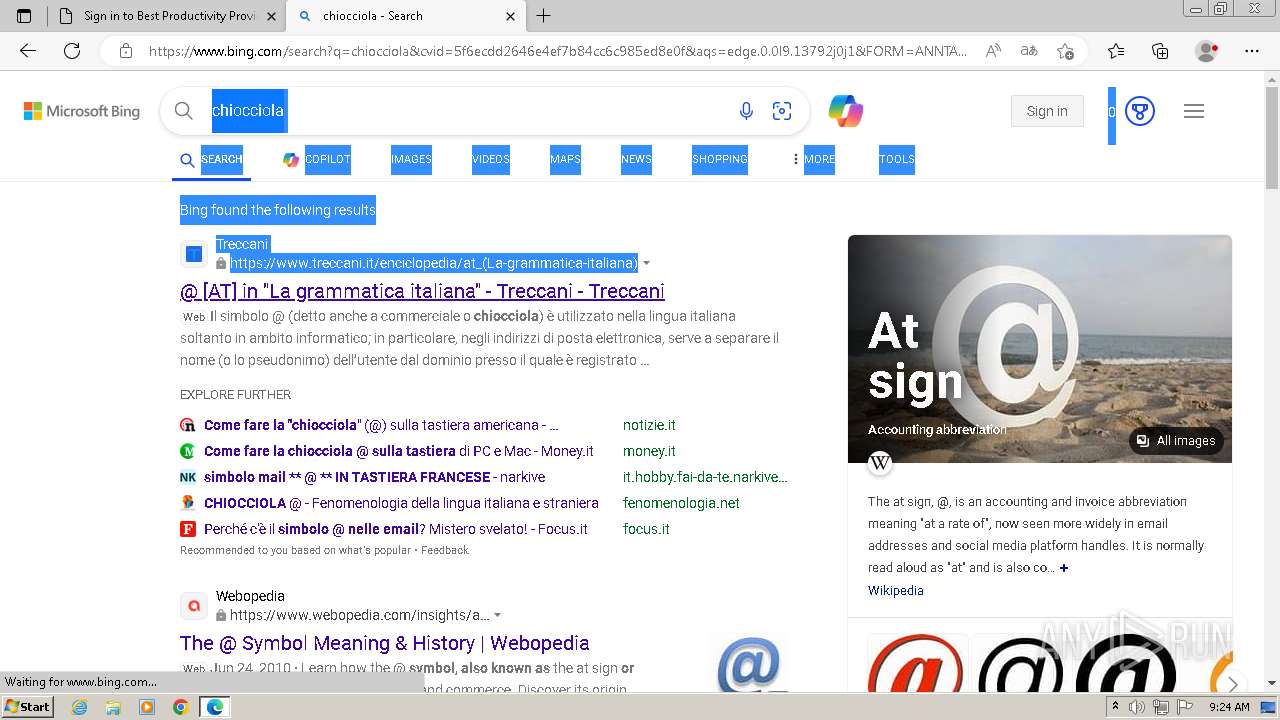Screen dimensions: 1280x720
Task: Expand At sign description with plus
Action: coord(1064,568)
